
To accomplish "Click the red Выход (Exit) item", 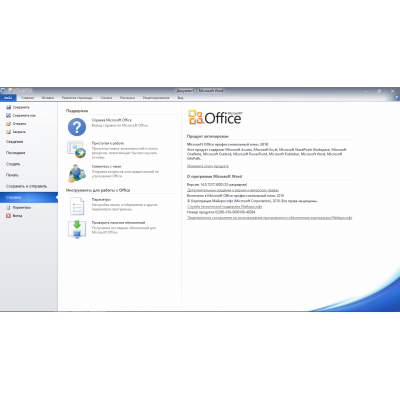I will [x=14, y=216].
